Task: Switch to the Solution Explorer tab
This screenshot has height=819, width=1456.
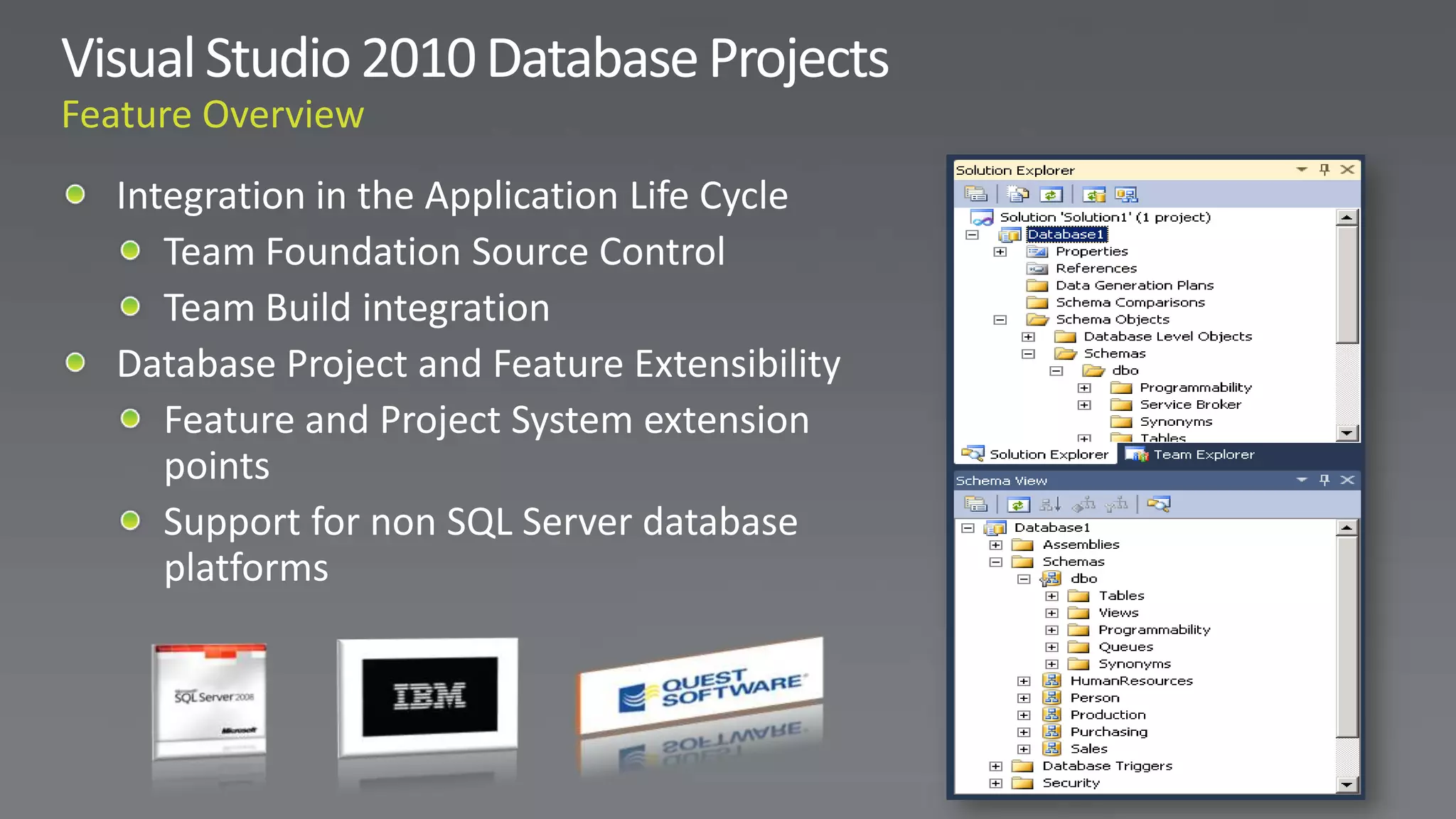Action: coord(1035,454)
